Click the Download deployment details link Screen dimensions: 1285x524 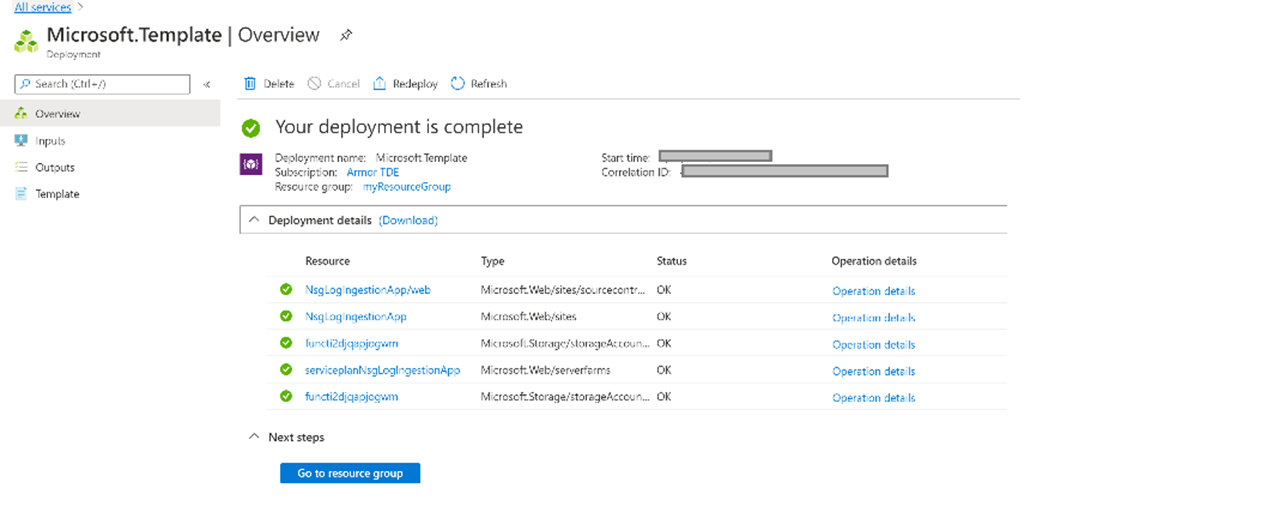point(408,220)
